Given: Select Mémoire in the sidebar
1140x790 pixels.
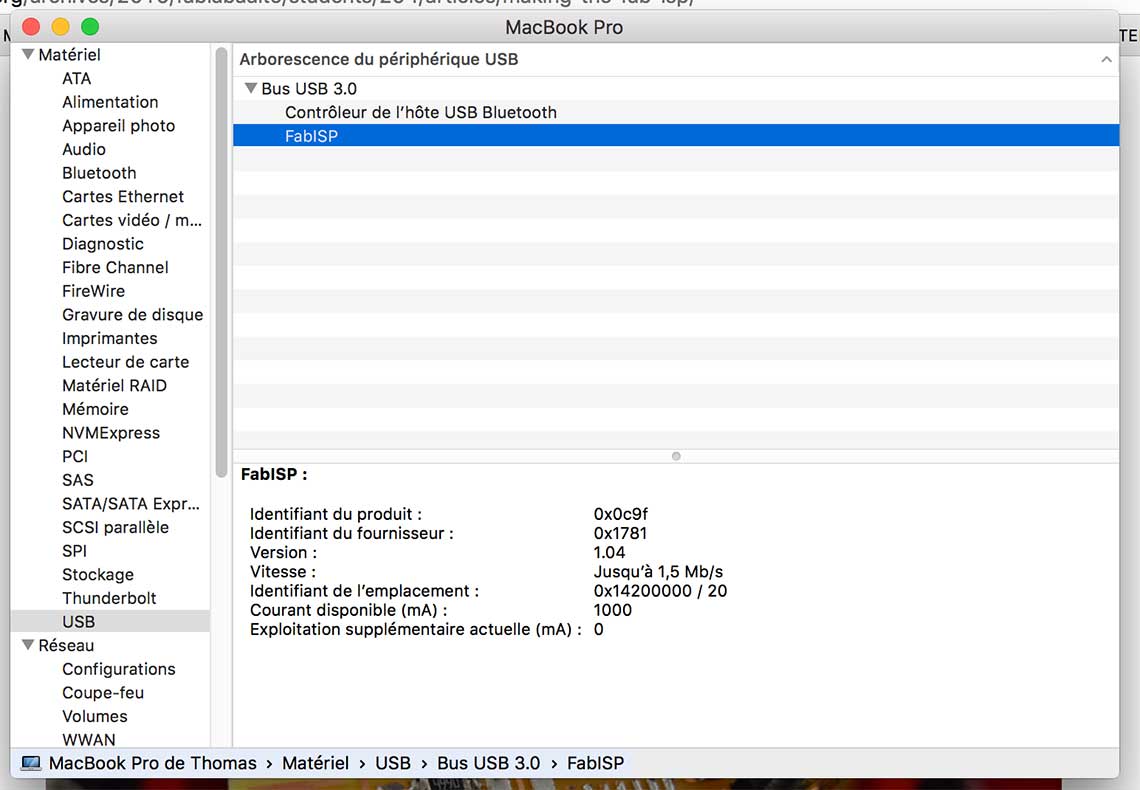Looking at the screenshot, I should click(x=95, y=409).
